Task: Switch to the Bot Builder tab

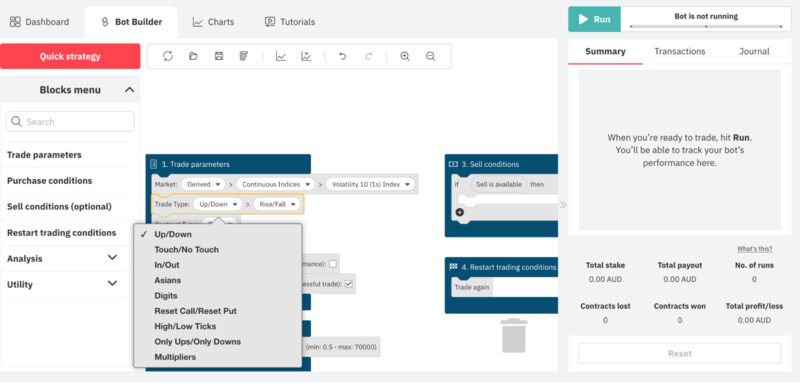Action: (x=131, y=22)
